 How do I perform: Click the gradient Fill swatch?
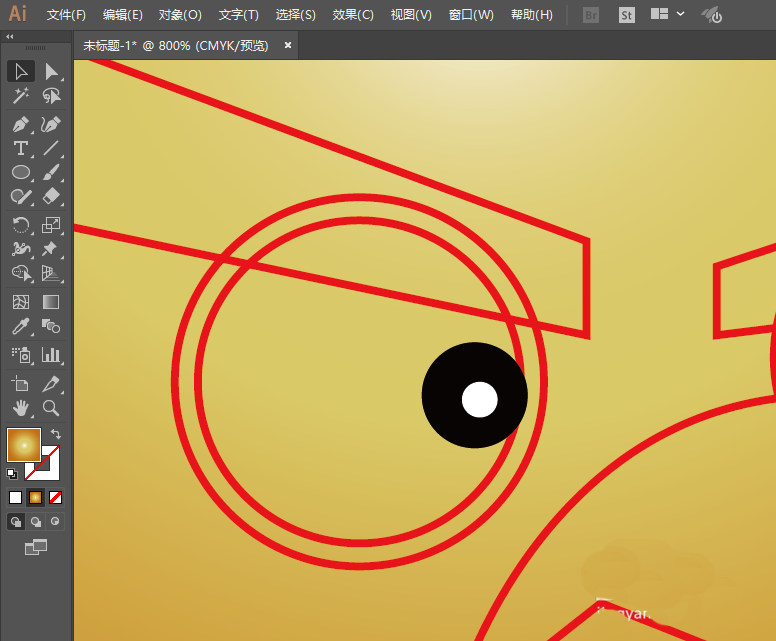[24, 445]
